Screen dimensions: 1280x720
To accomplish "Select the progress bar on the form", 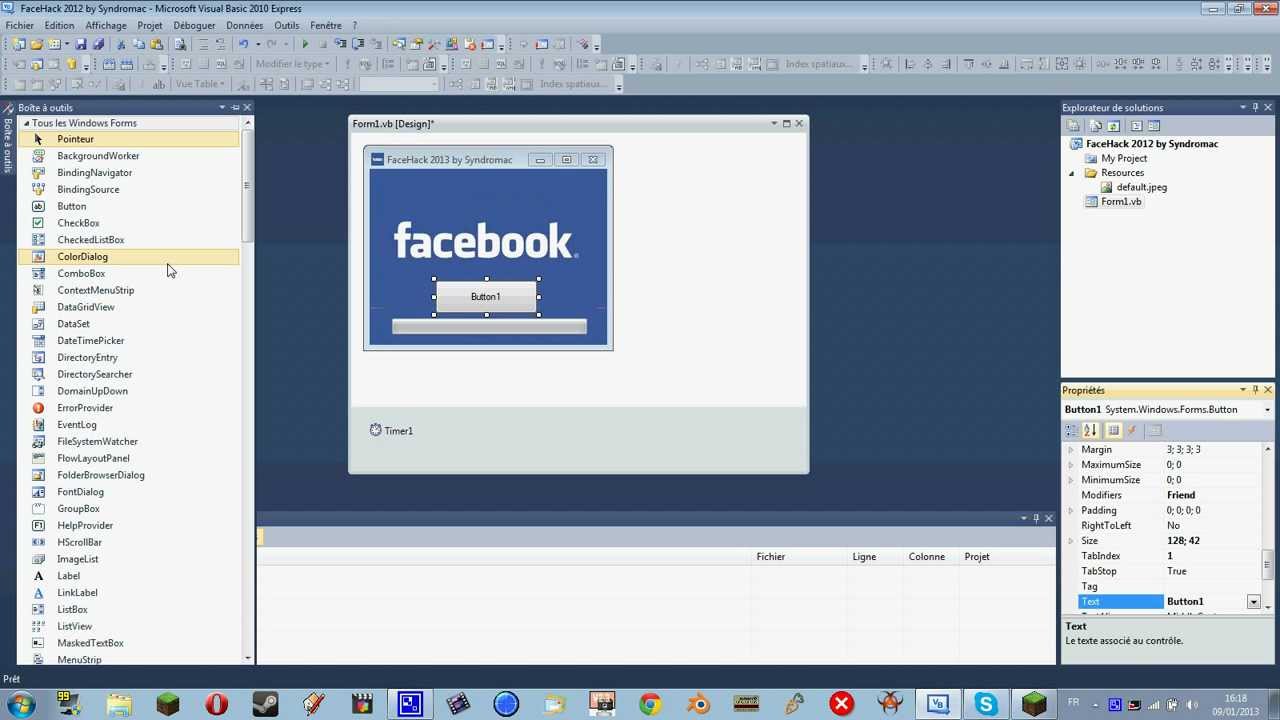I will [489, 326].
